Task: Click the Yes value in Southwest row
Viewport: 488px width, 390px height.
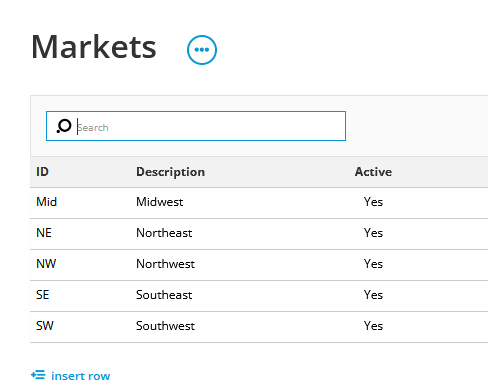Action: pyautogui.click(x=373, y=326)
